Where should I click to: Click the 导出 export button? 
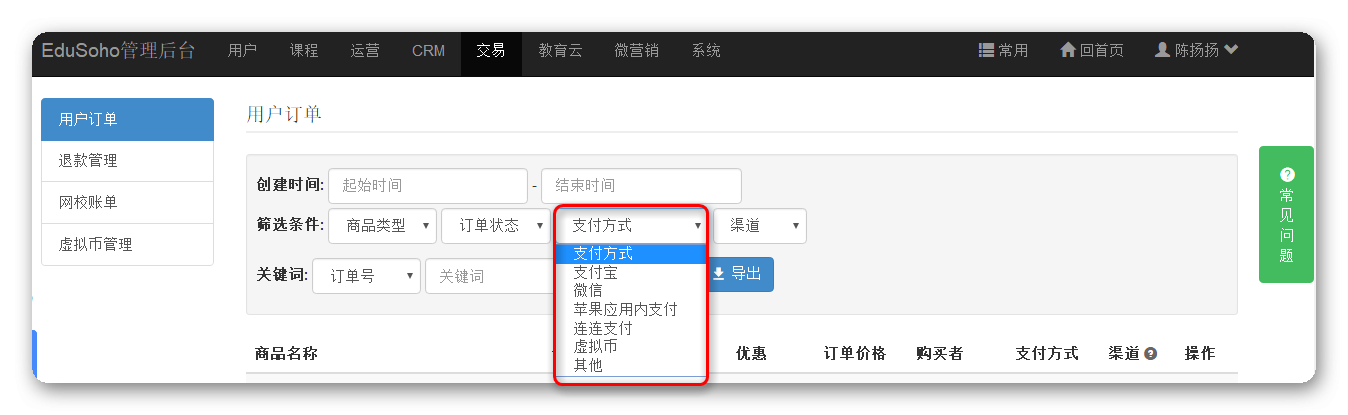(x=738, y=274)
